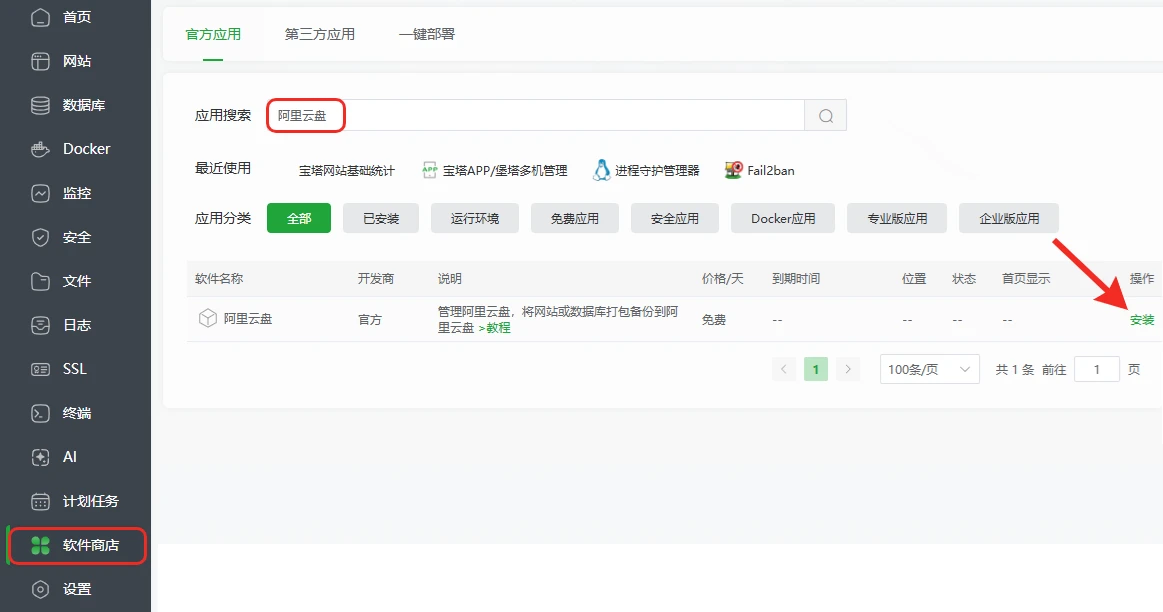Select the 已安装 category filter
The image size is (1163, 612).
[x=381, y=218]
